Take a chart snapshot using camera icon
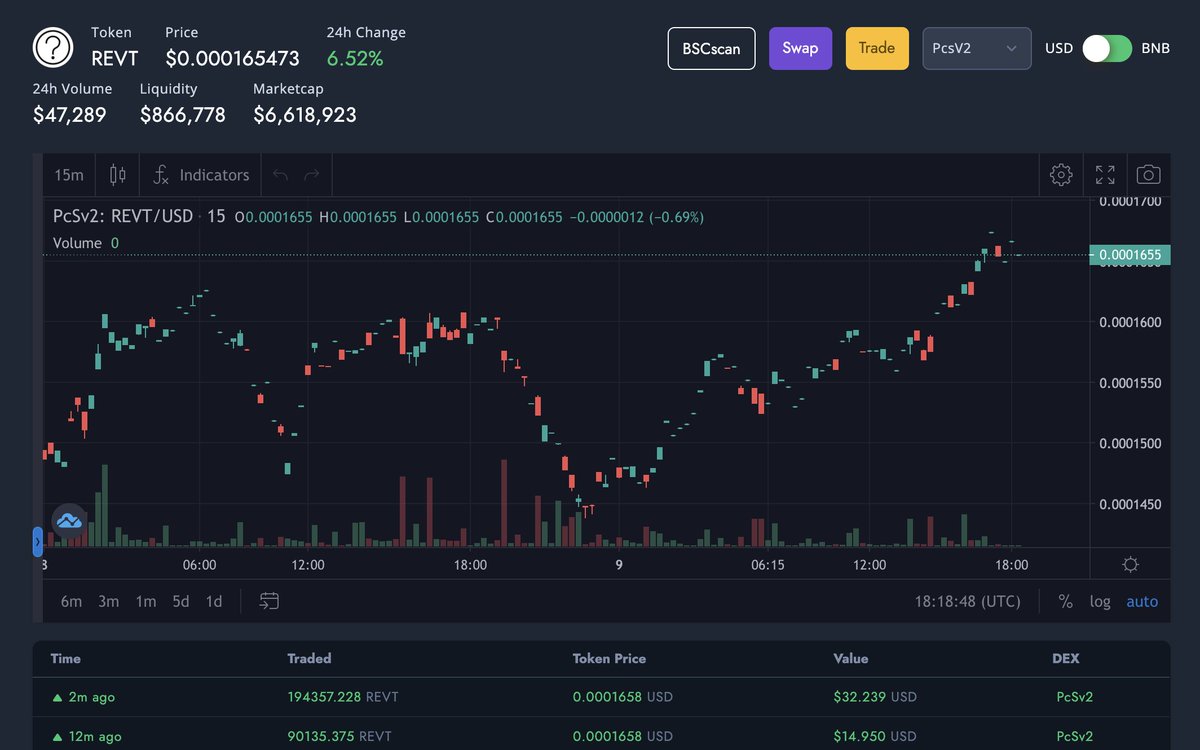 (1148, 174)
